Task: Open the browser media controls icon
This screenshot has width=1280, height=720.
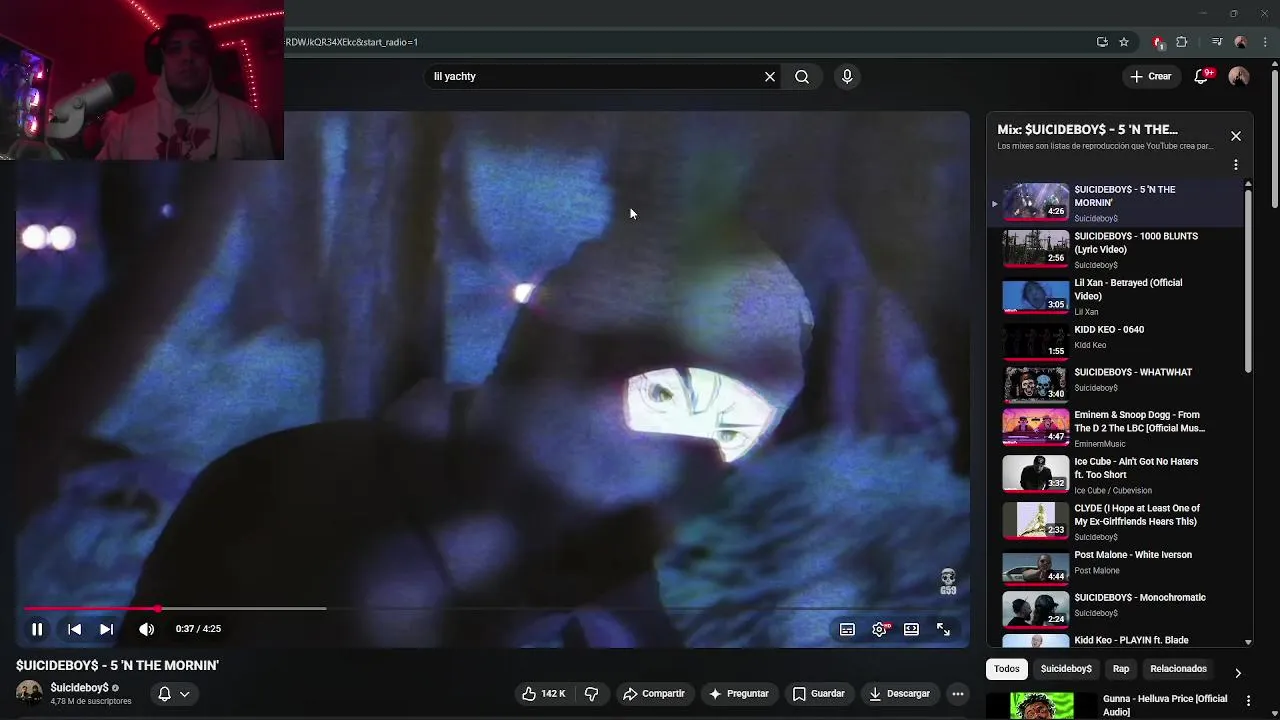Action: point(1217,42)
